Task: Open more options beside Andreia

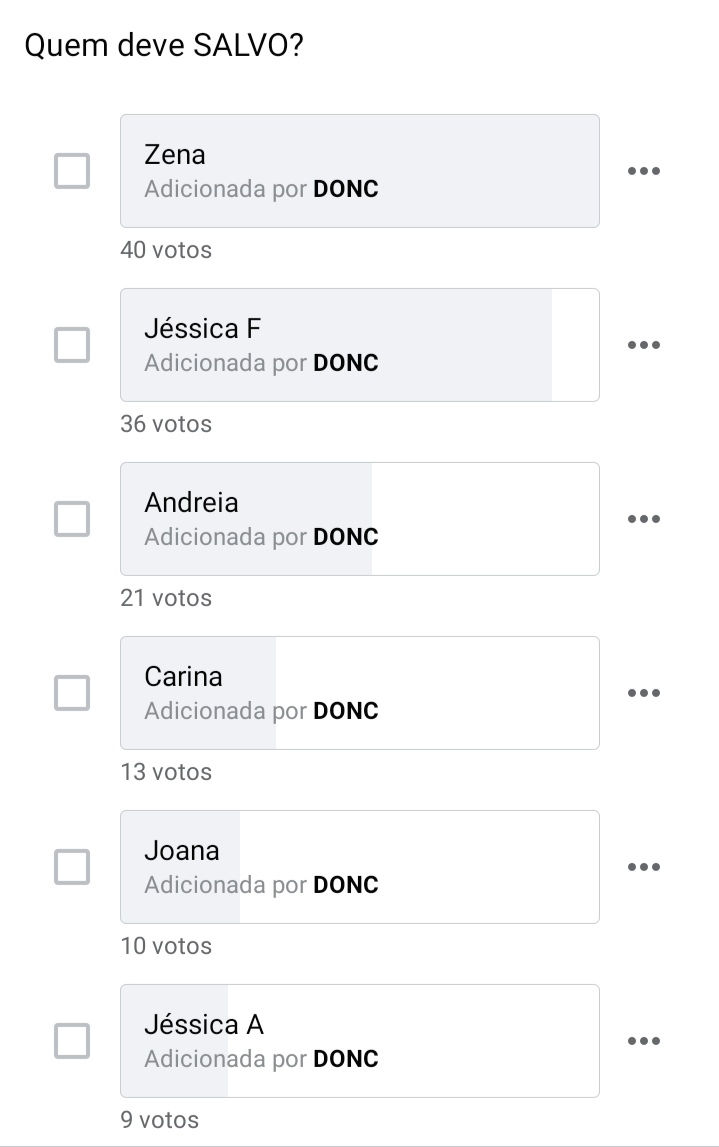Action: pyautogui.click(x=643, y=519)
